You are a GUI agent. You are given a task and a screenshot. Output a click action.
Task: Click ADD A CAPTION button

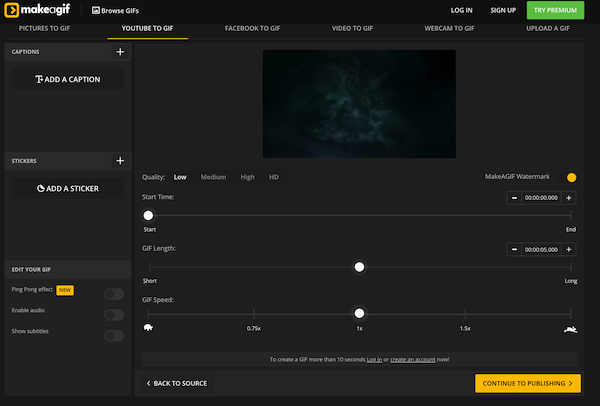coord(68,79)
